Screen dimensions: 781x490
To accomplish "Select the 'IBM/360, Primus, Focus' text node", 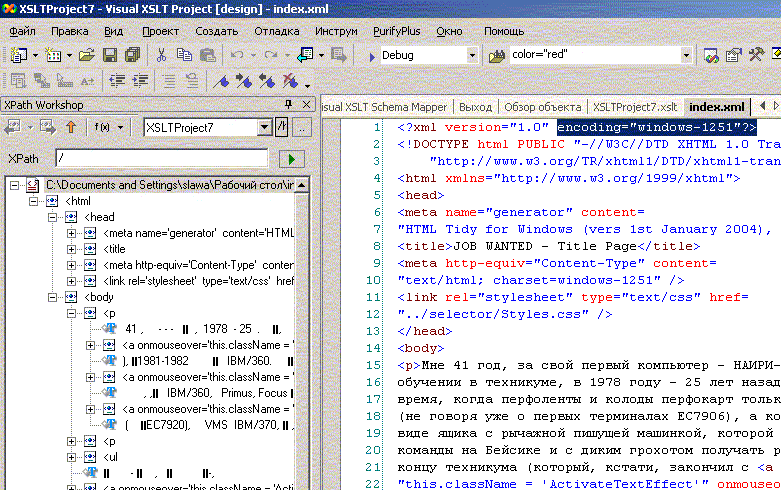I will point(218,393).
